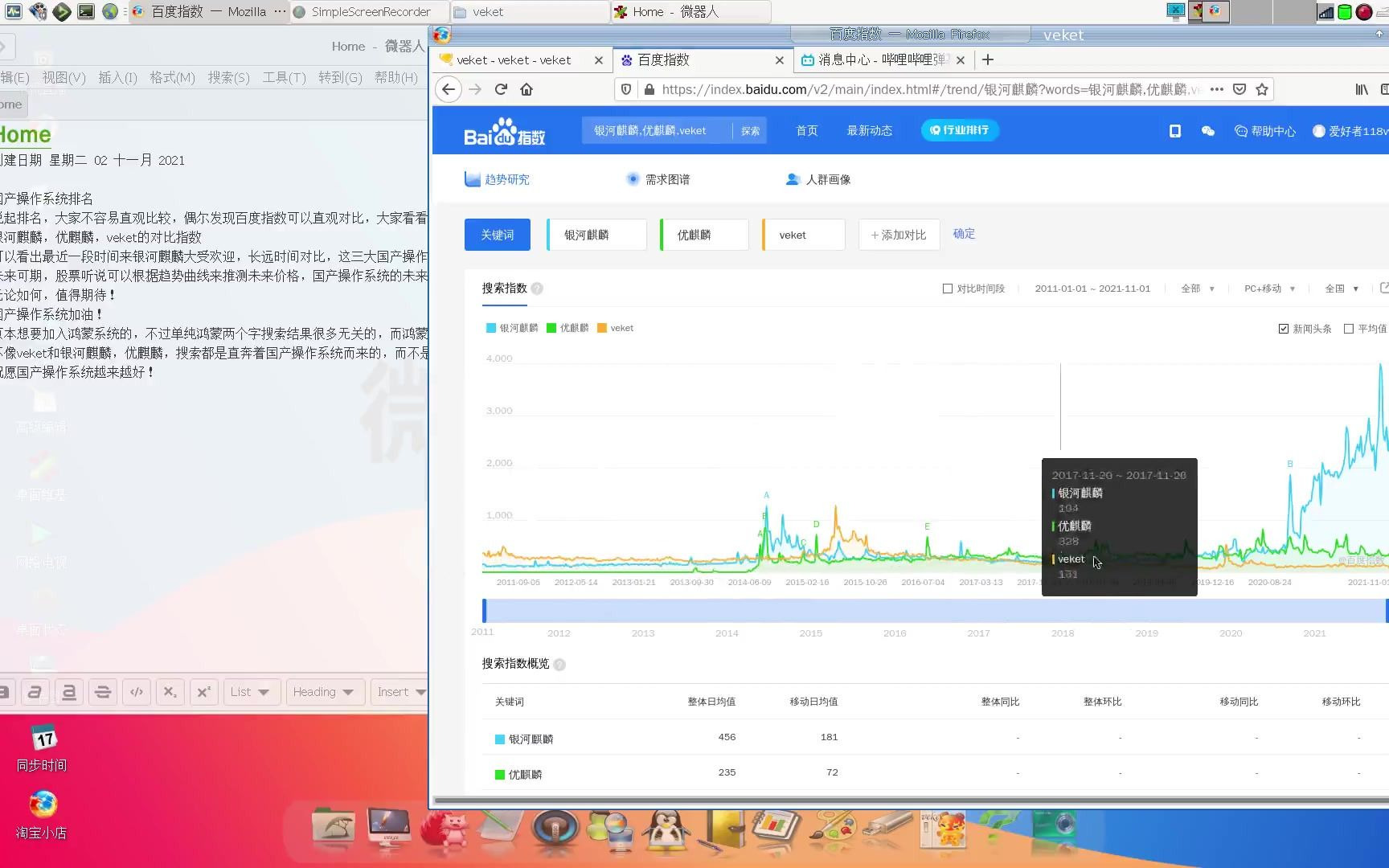Click 探索 search button
1389x868 pixels.
pos(750,131)
